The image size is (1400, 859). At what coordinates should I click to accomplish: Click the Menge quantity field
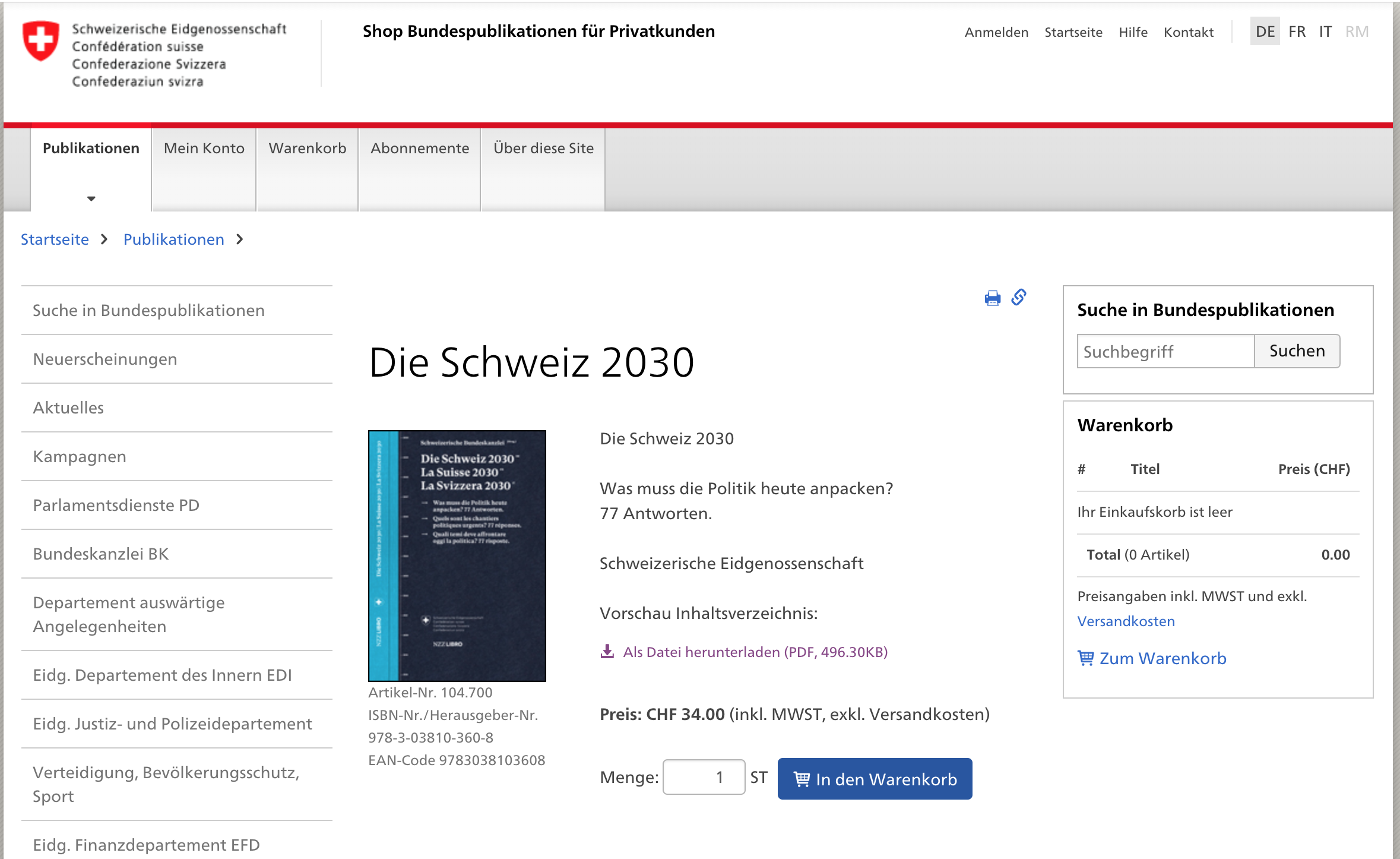(704, 777)
